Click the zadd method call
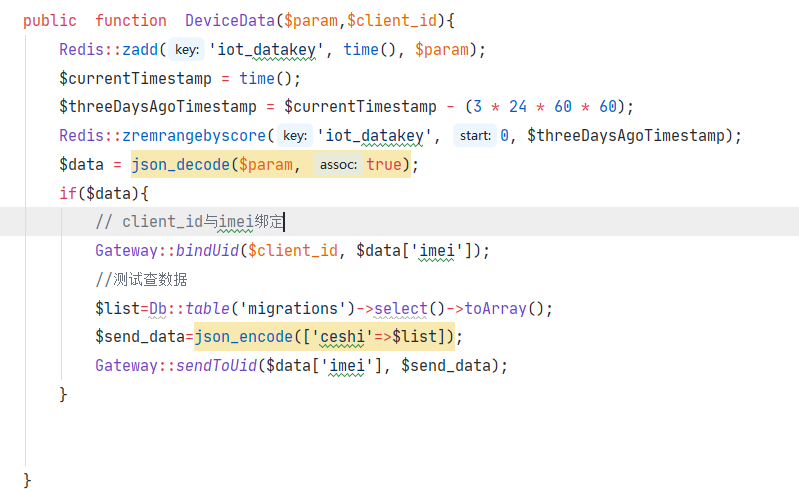 140,49
